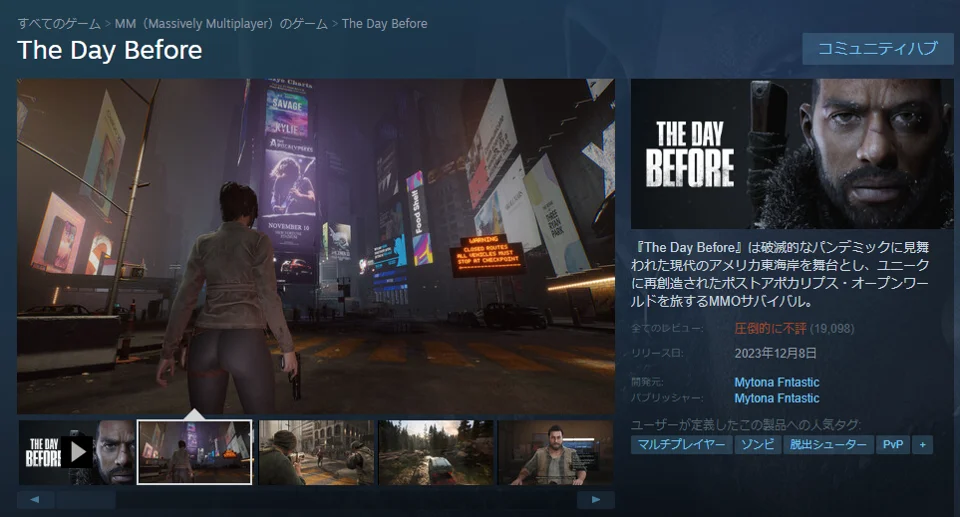This screenshot has height=517, width=960.
Task: Click the thumbnail strip scrollbar handle
Action: [85, 499]
